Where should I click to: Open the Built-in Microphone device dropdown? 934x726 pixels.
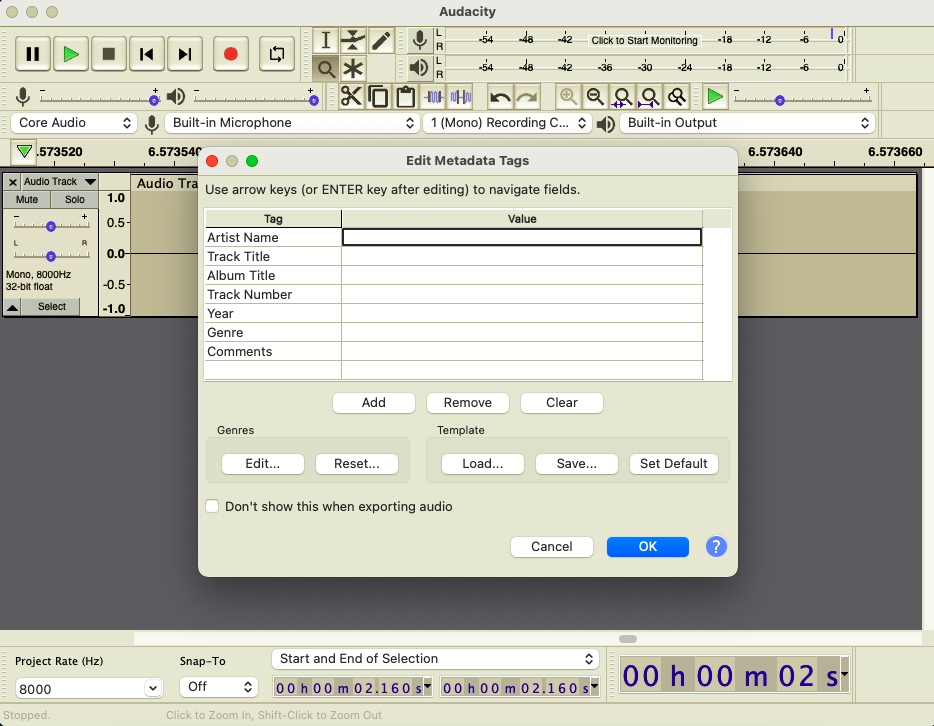tap(292, 123)
